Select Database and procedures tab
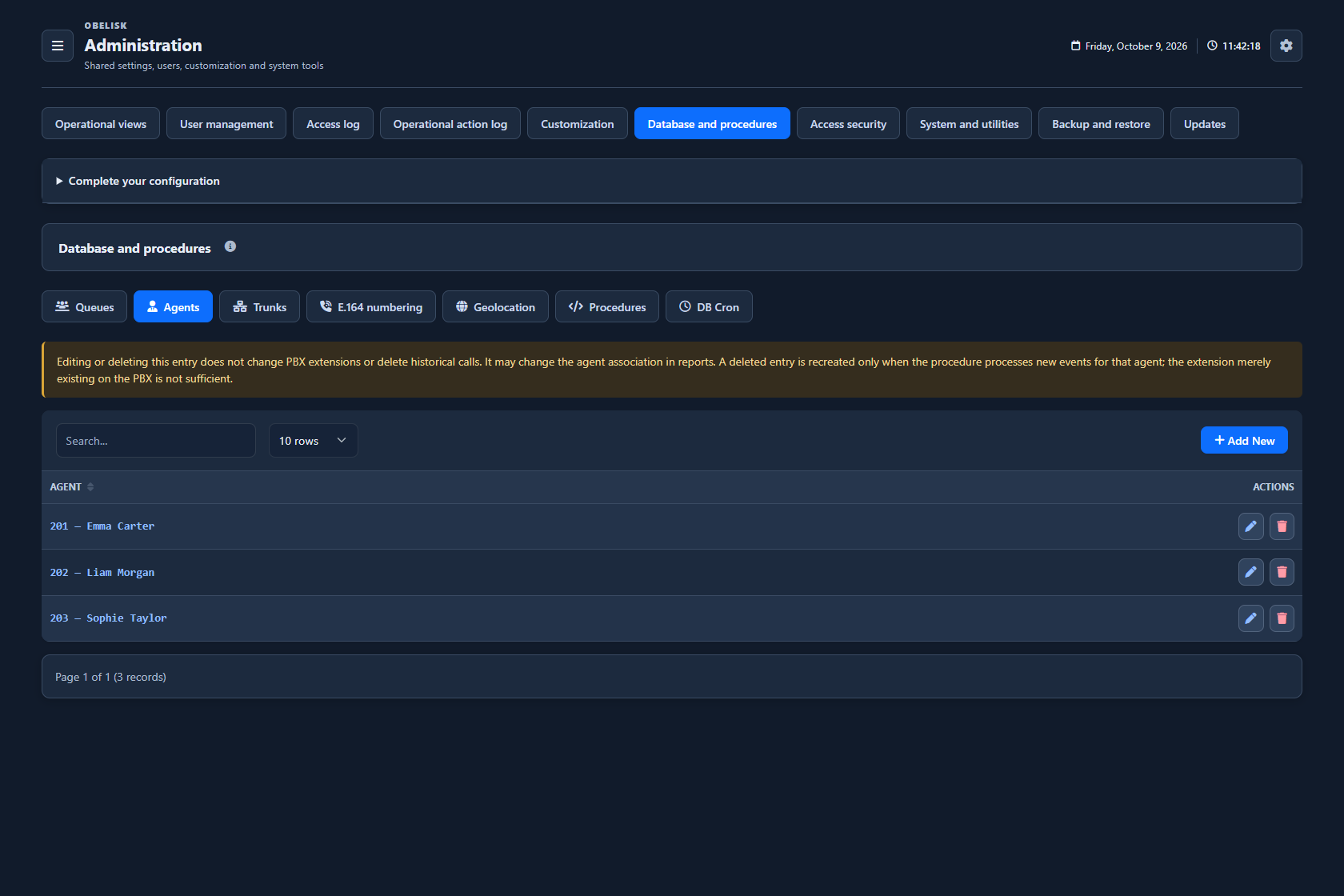This screenshot has width=1344, height=896. pyautogui.click(x=712, y=123)
